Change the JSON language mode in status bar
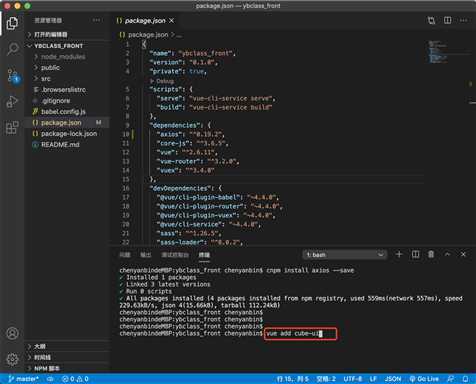The image size is (476, 384). point(393,379)
